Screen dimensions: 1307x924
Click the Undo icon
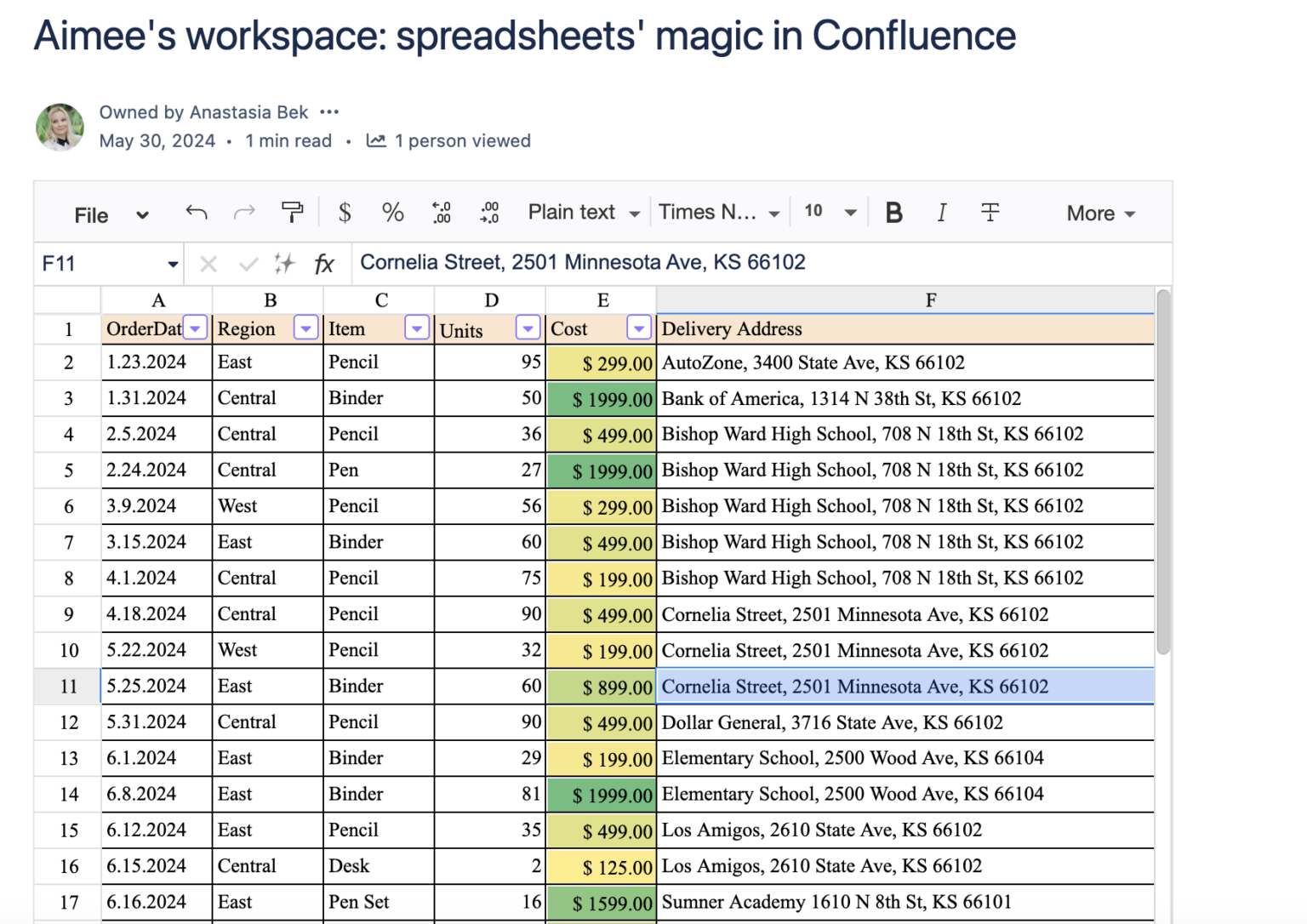coord(196,213)
